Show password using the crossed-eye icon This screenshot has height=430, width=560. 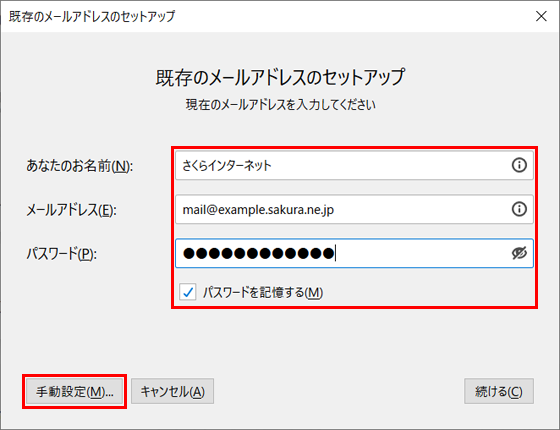[x=519, y=253]
